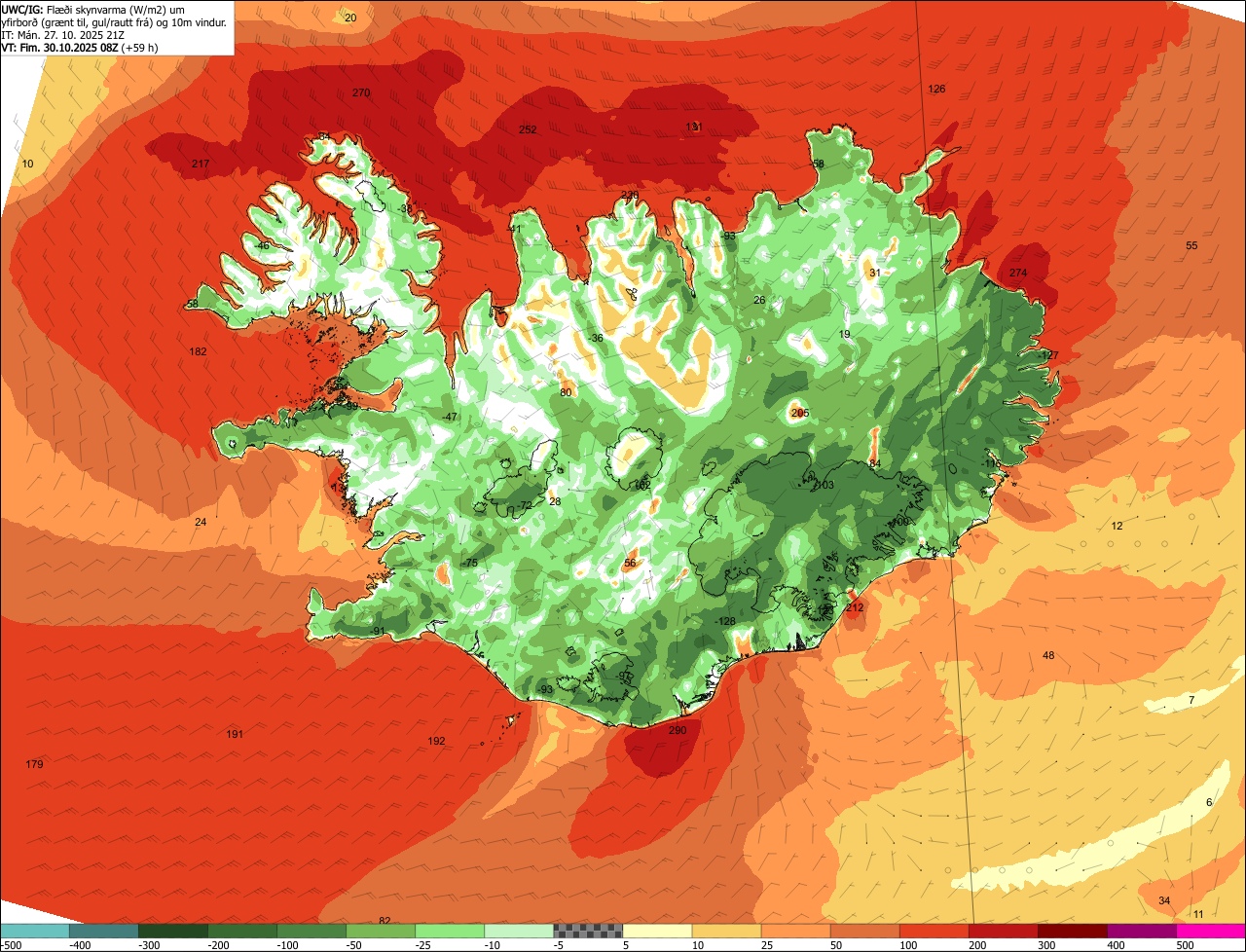Select the 25 to 50 light orange legend swatch
The height and width of the screenshot is (952, 1246).
click(795, 931)
